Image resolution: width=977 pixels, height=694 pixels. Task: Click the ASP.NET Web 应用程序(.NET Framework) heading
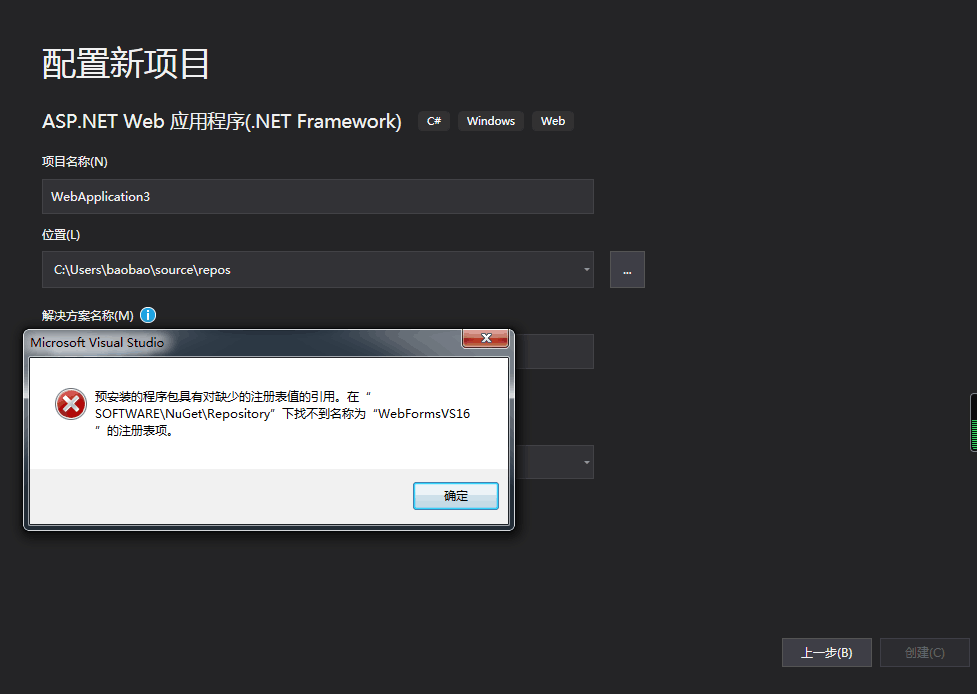click(221, 120)
